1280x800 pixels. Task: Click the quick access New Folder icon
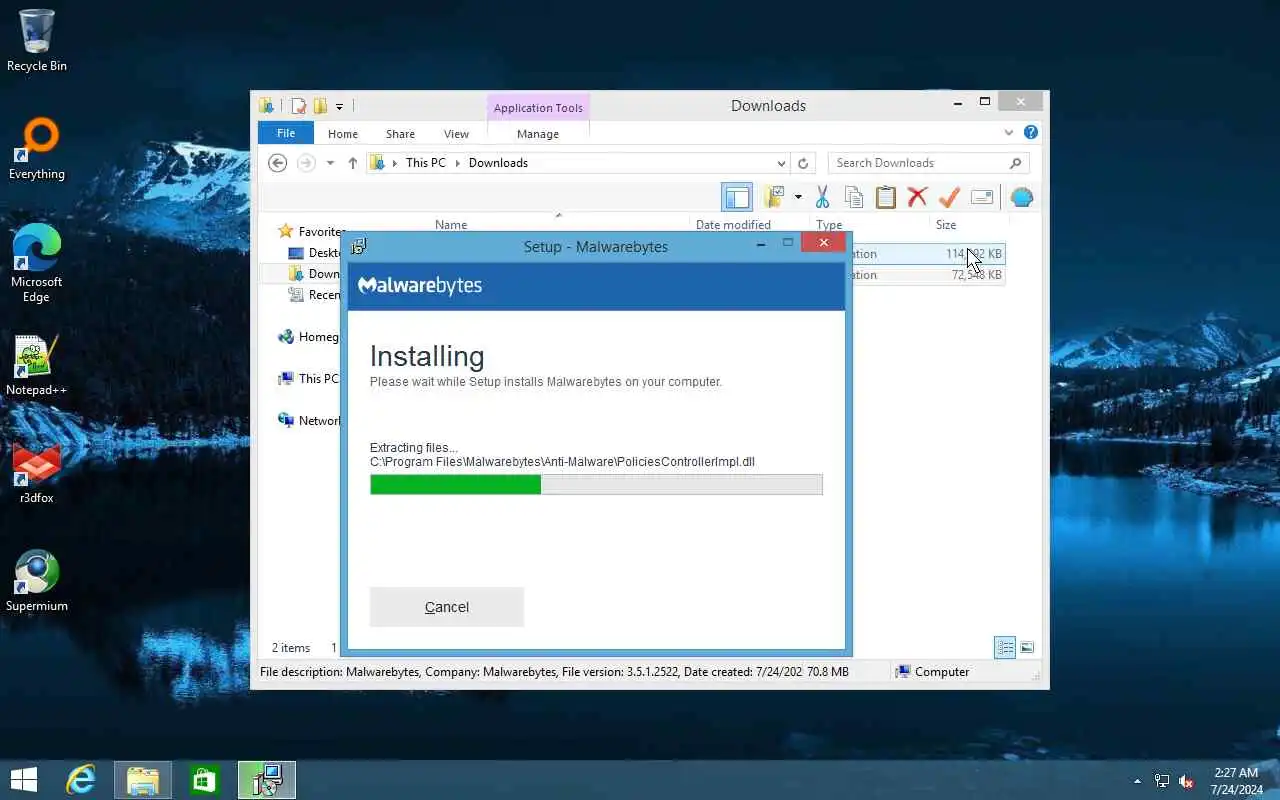[x=320, y=106]
